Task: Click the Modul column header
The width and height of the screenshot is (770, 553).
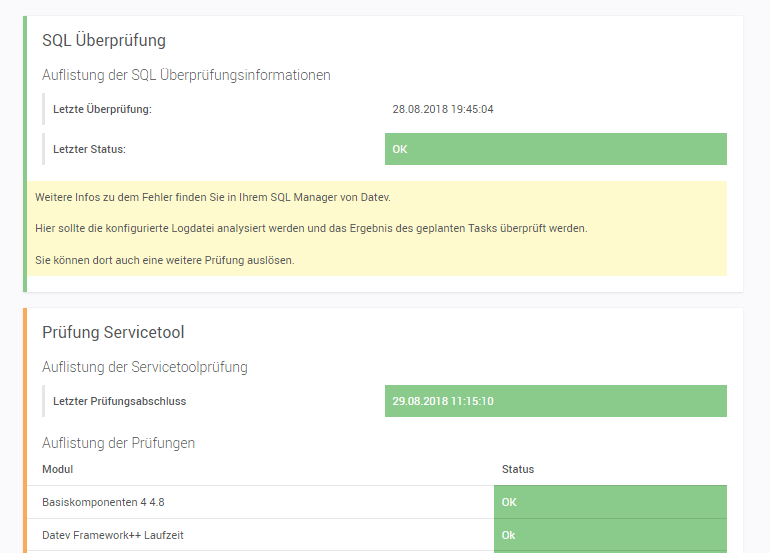Action: [x=57, y=469]
